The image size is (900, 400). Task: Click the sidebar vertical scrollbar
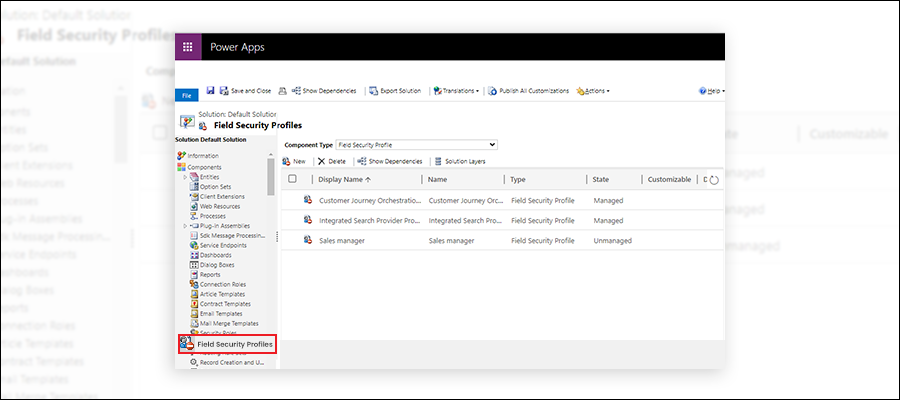pos(271,175)
